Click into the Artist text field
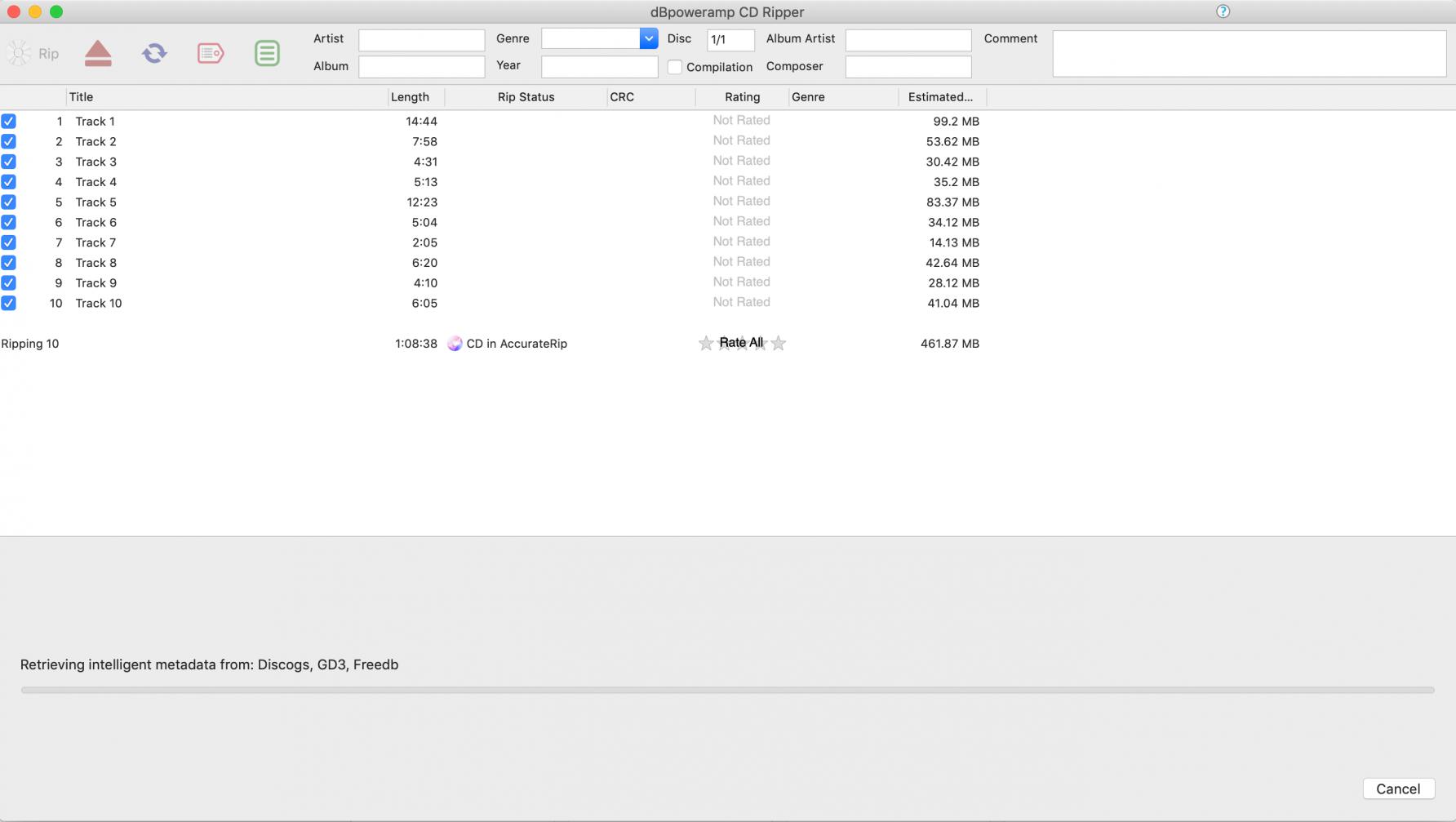Viewport: 1456px width, 822px height. pyautogui.click(x=421, y=40)
